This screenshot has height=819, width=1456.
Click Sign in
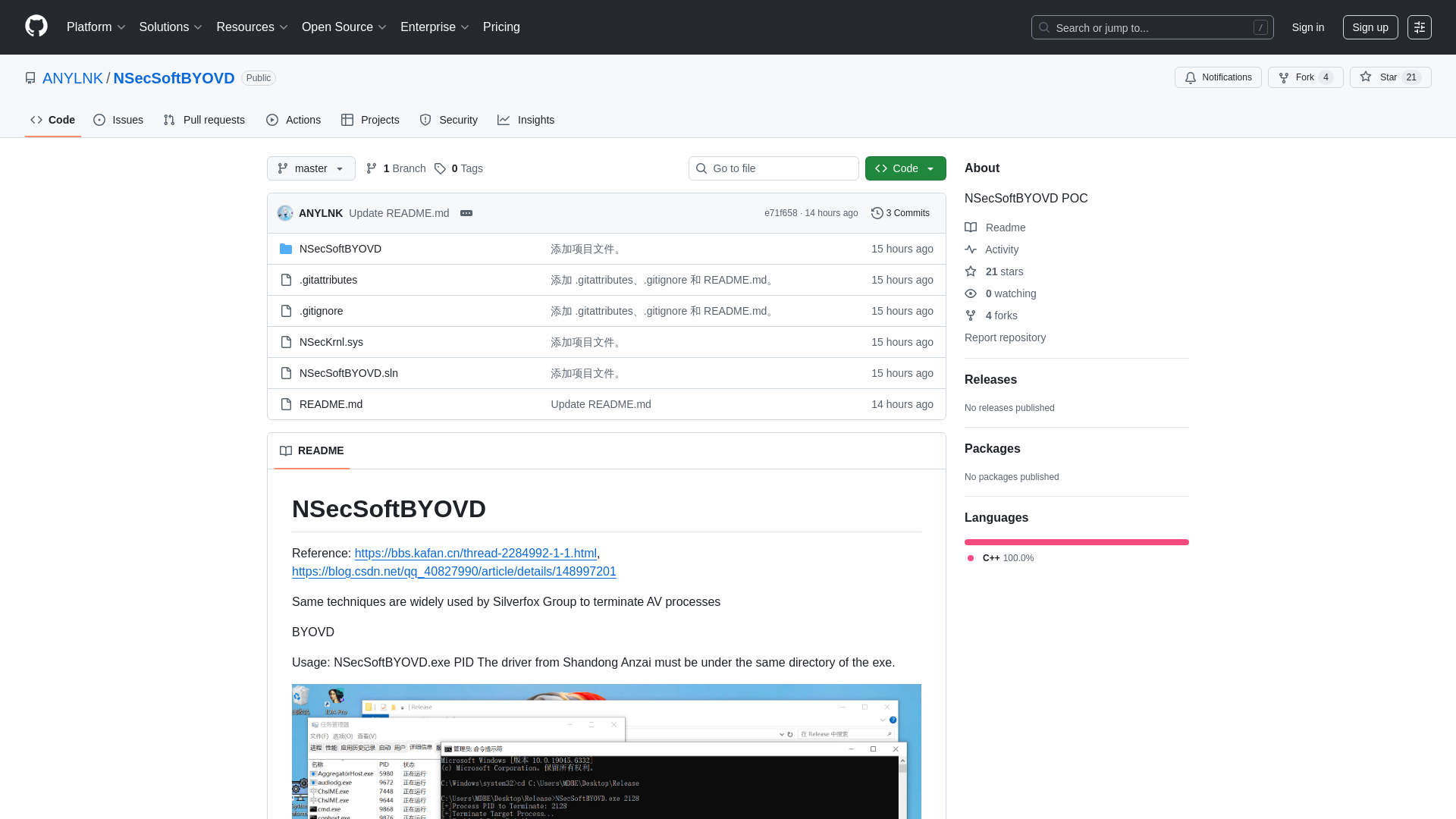1308,27
